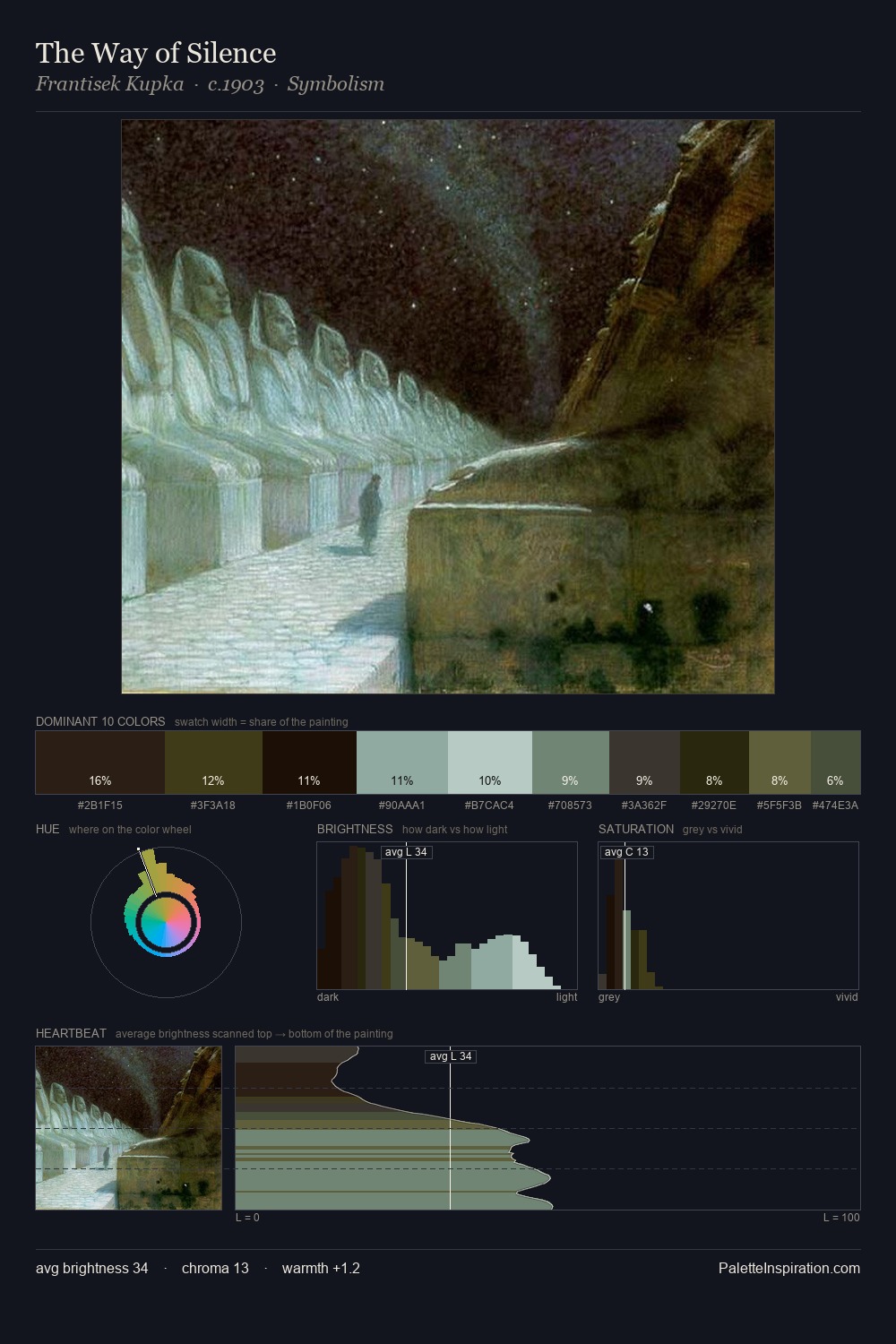Click the brightness histogram chart

tap(447, 916)
